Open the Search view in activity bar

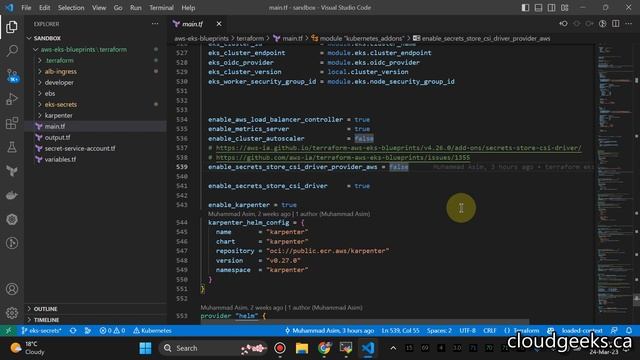pos(12,51)
